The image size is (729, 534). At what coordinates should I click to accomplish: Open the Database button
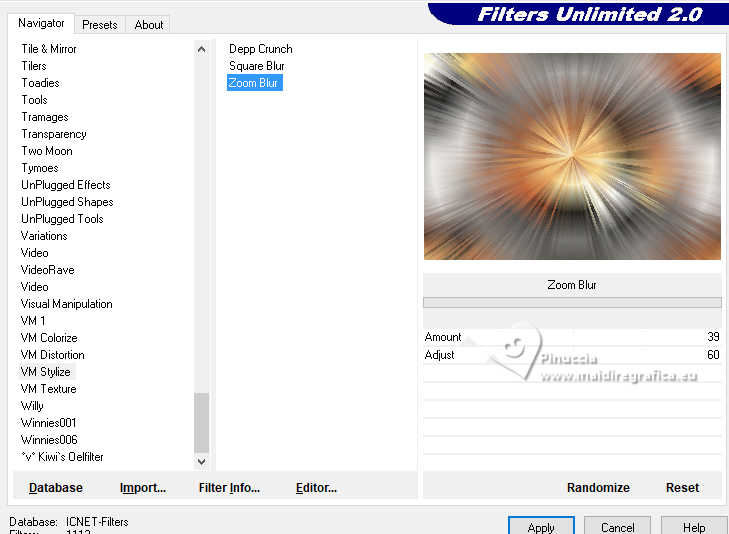(56, 488)
